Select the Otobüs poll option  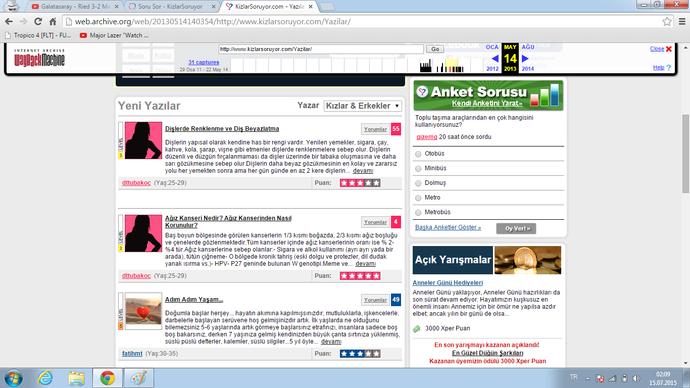tap(418, 154)
